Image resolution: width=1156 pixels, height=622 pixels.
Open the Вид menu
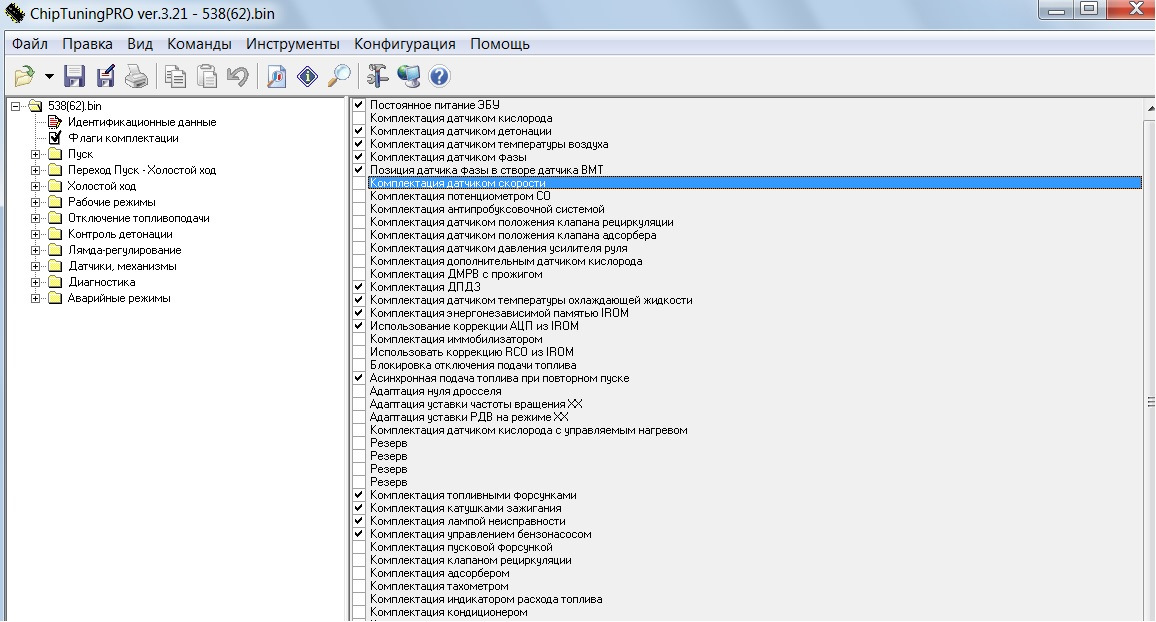click(140, 44)
